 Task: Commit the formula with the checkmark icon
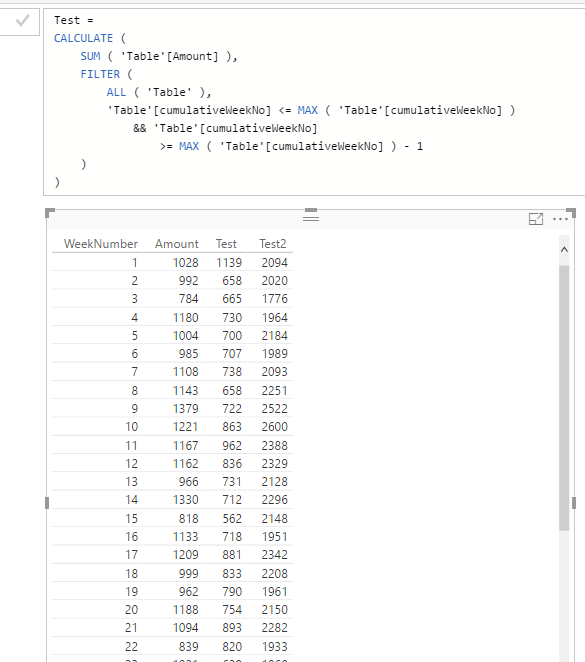coord(22,20)
